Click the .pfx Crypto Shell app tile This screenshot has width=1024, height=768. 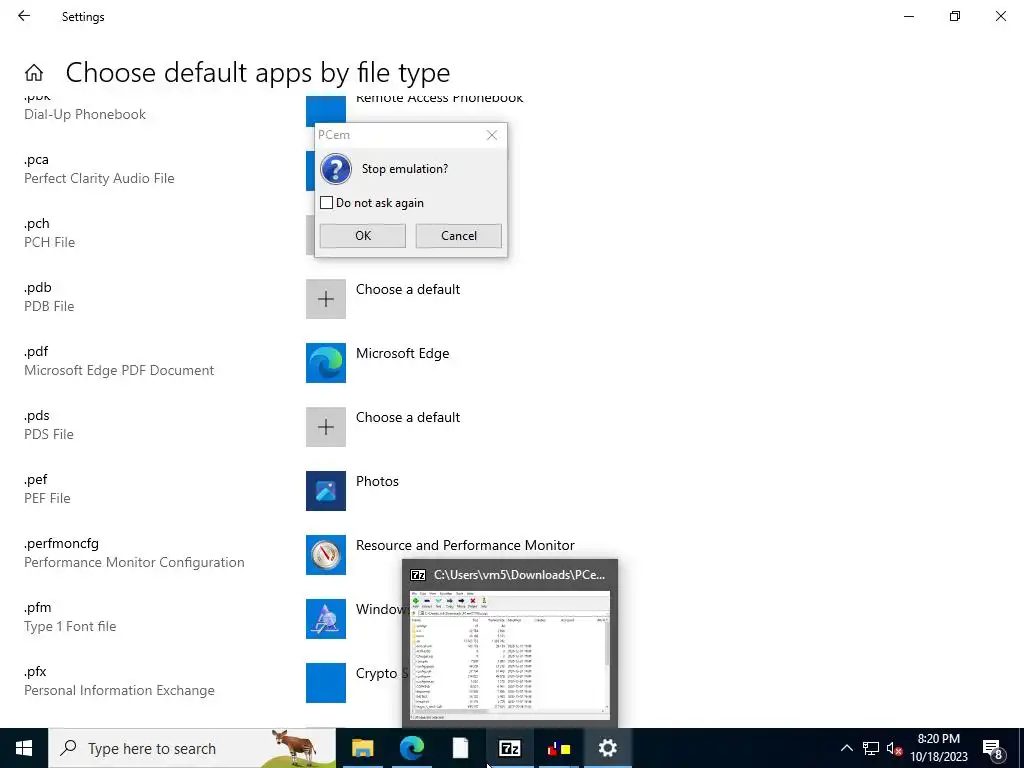click(326, 683)
